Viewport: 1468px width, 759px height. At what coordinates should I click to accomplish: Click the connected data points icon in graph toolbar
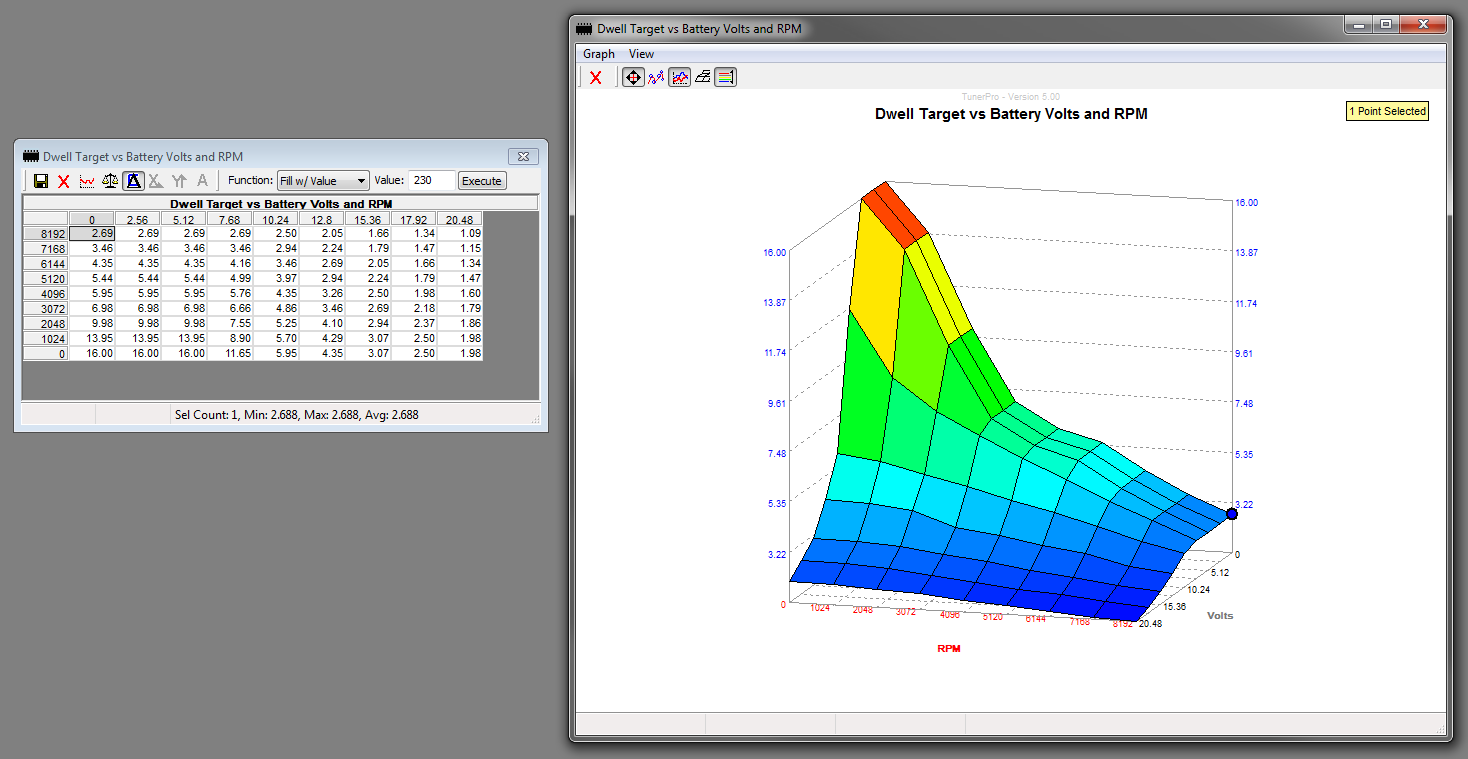click(657, 77)
